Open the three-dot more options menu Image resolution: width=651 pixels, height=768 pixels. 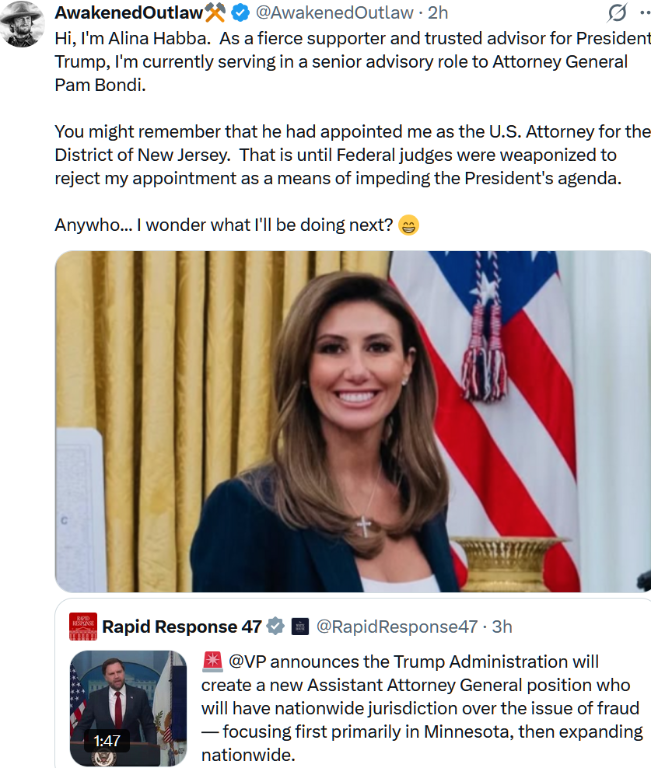(x=646, y=13)
